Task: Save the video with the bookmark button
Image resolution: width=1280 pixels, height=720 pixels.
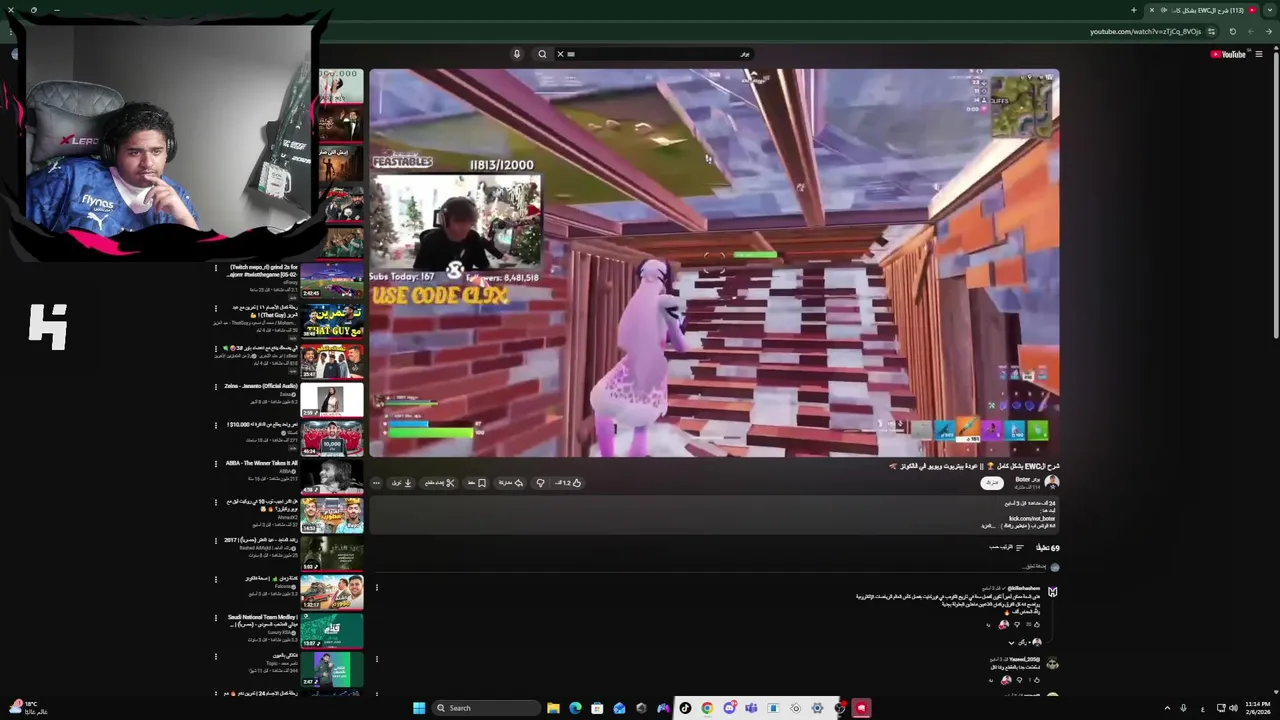Action: coord(477,483)
